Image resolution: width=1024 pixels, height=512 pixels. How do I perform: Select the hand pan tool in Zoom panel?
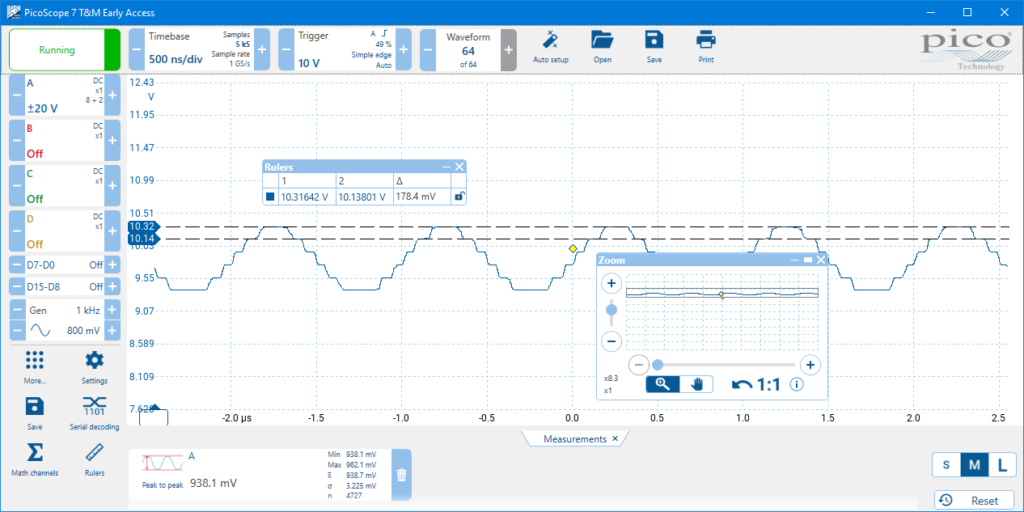pyautogui.click(x=696, y=384)
